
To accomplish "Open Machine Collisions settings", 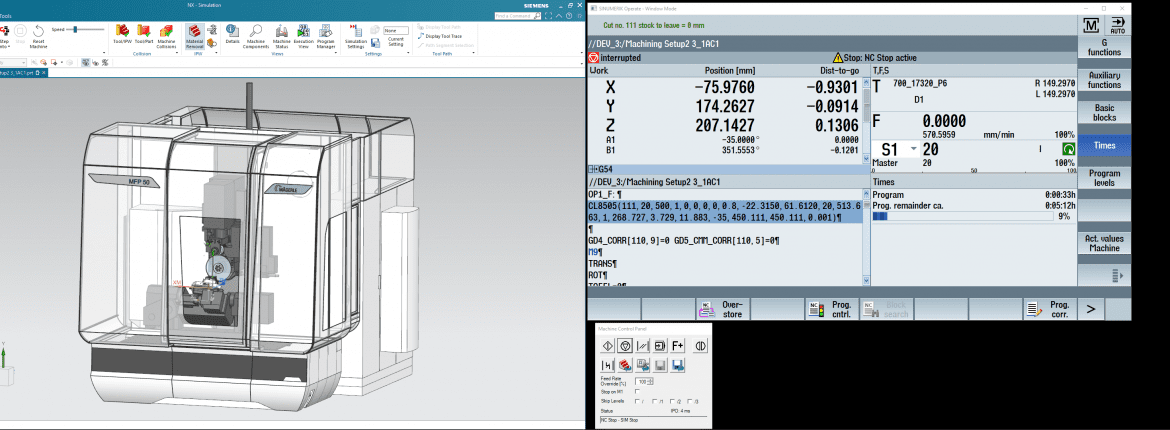I will [x=166, y=37].
